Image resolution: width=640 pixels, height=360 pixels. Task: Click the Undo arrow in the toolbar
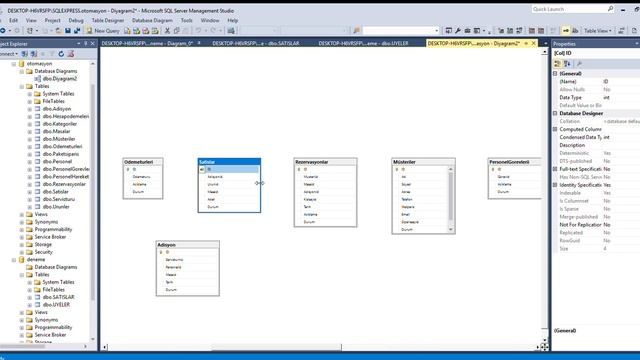click(x=198, y=31)
